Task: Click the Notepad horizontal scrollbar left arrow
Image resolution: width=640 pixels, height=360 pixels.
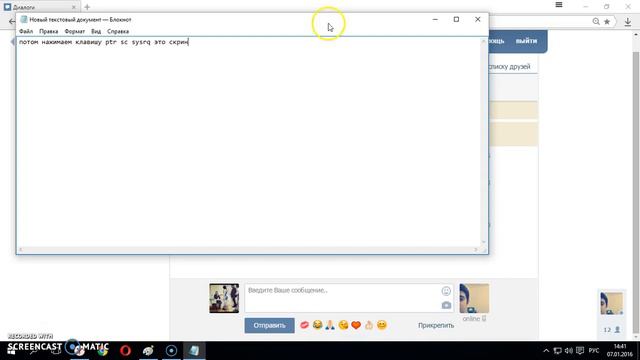Action: pyautogui.click(x=21, y=249)
